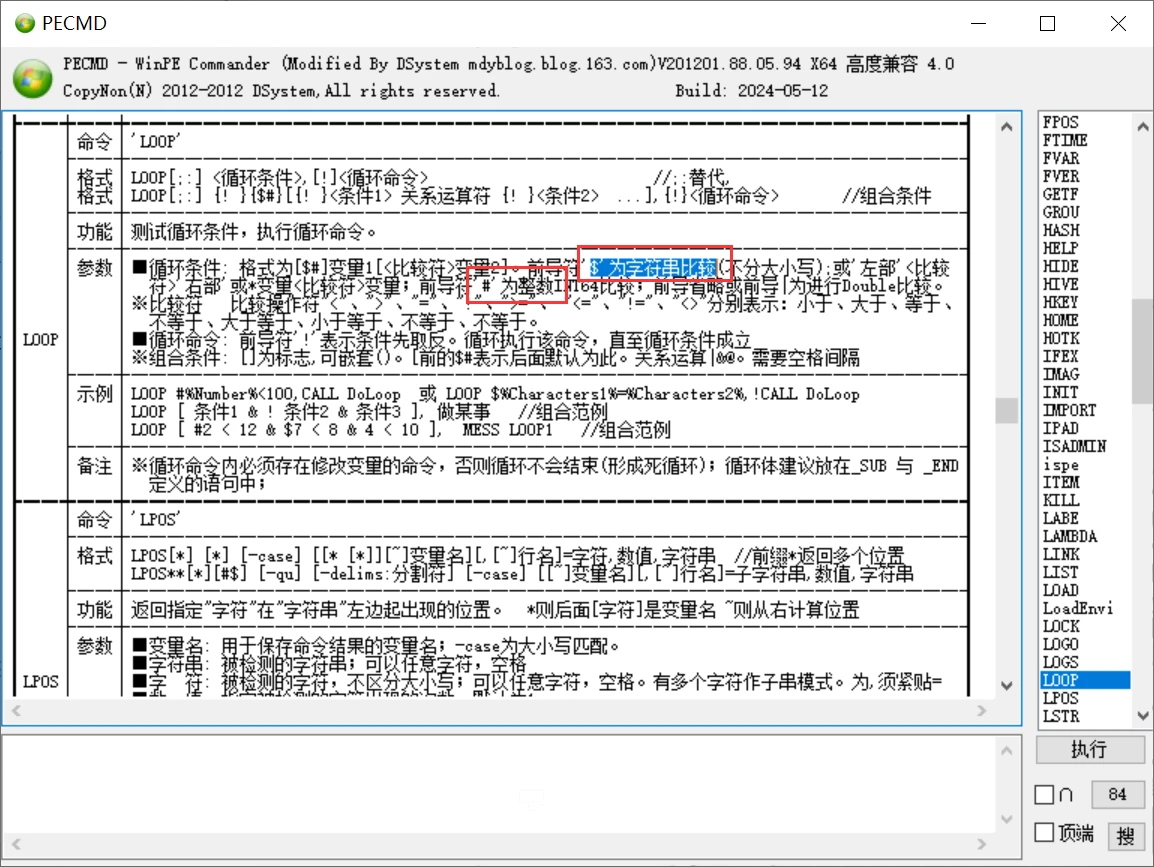Image resolution: width=1154 pixels, height=867 pixels.
Task: Select the KILL command entry
Action: [x=1060, y=500]
